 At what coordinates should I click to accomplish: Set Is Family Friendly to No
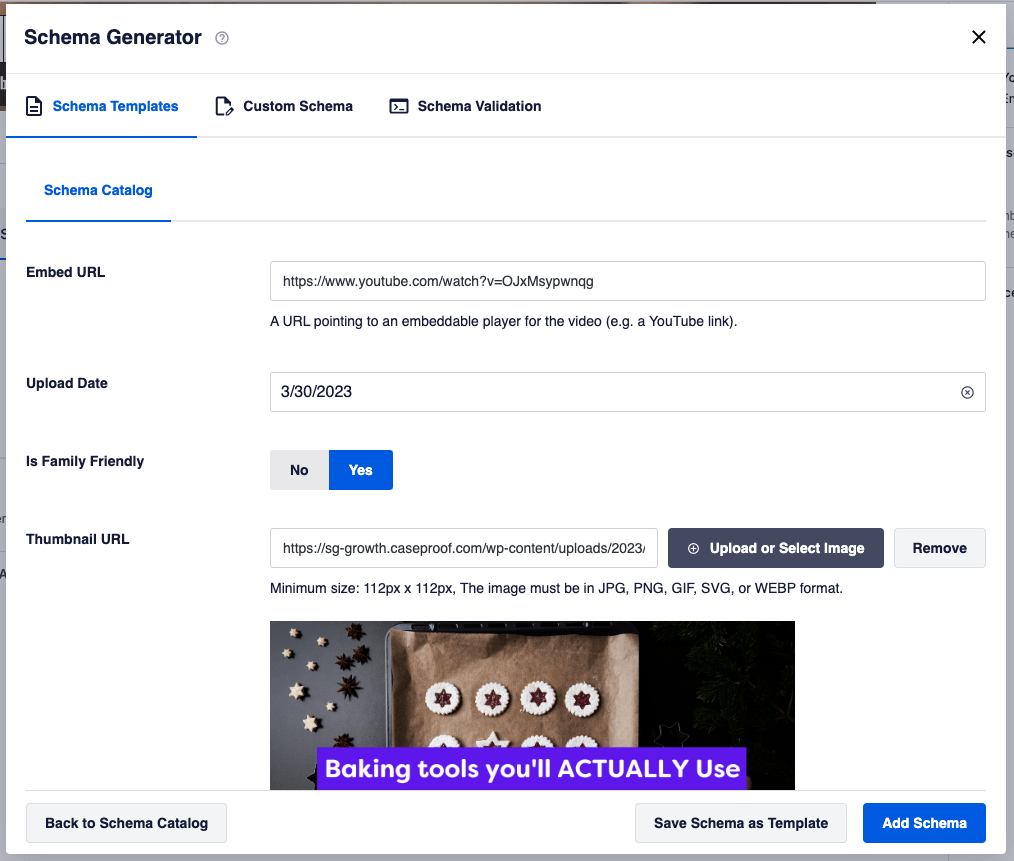point(299,470)
